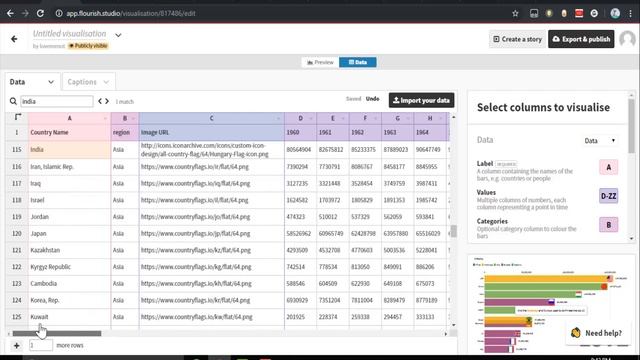Select the Cambodia country cell
This screenshot has height=360, width=640.
tap(69, 284)
